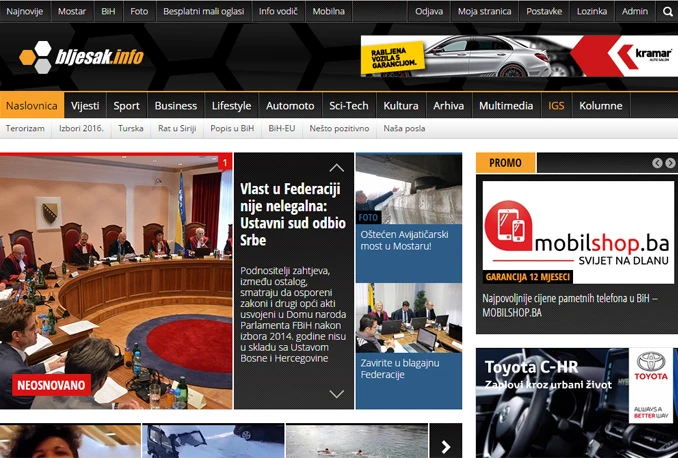Click the bljesak.info hexagon logo
Viewport: 678px width, 458px height.
[x=81, y=57]
